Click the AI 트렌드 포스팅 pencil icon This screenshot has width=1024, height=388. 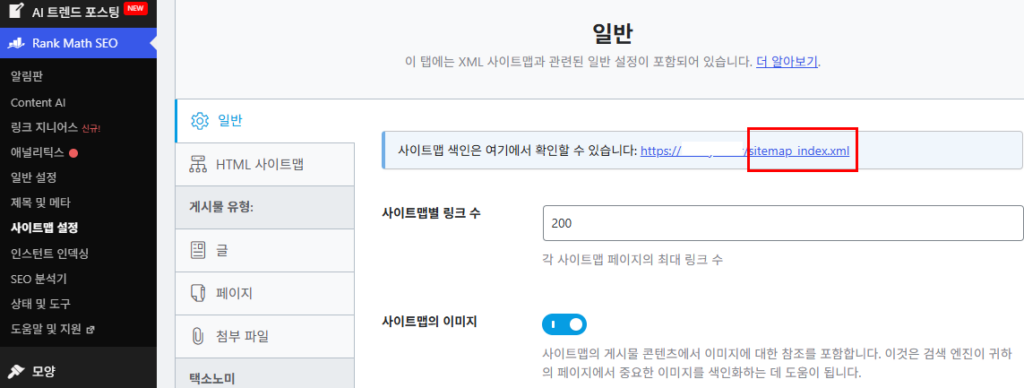tap(16, 10)
